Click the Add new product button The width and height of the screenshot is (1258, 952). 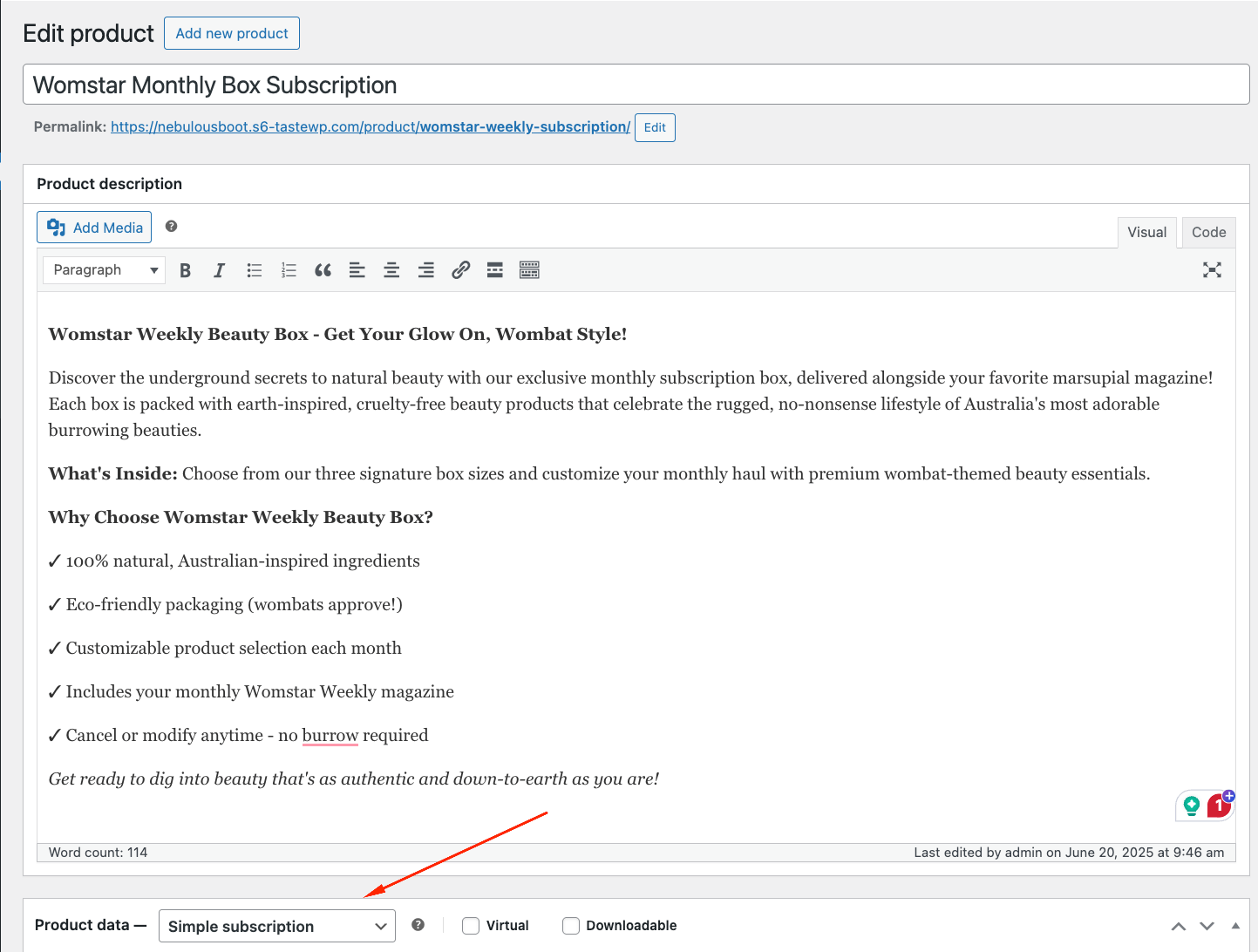pos(232,33)
